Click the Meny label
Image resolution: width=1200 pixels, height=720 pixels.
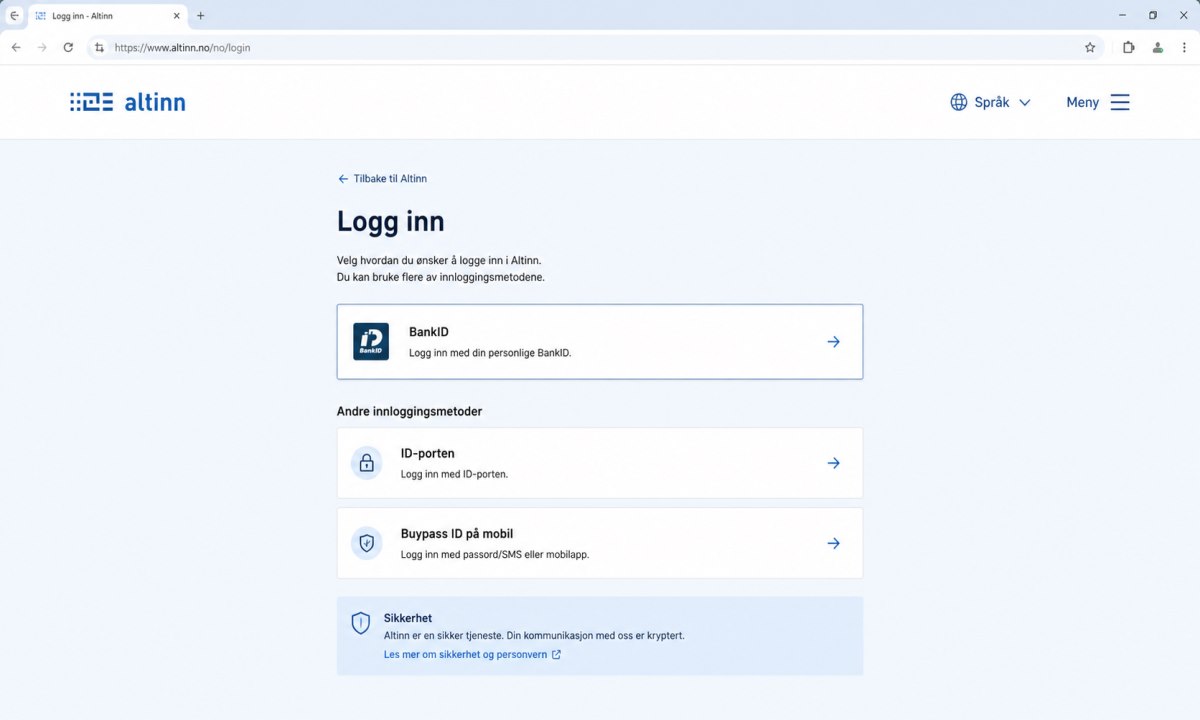1082,102
